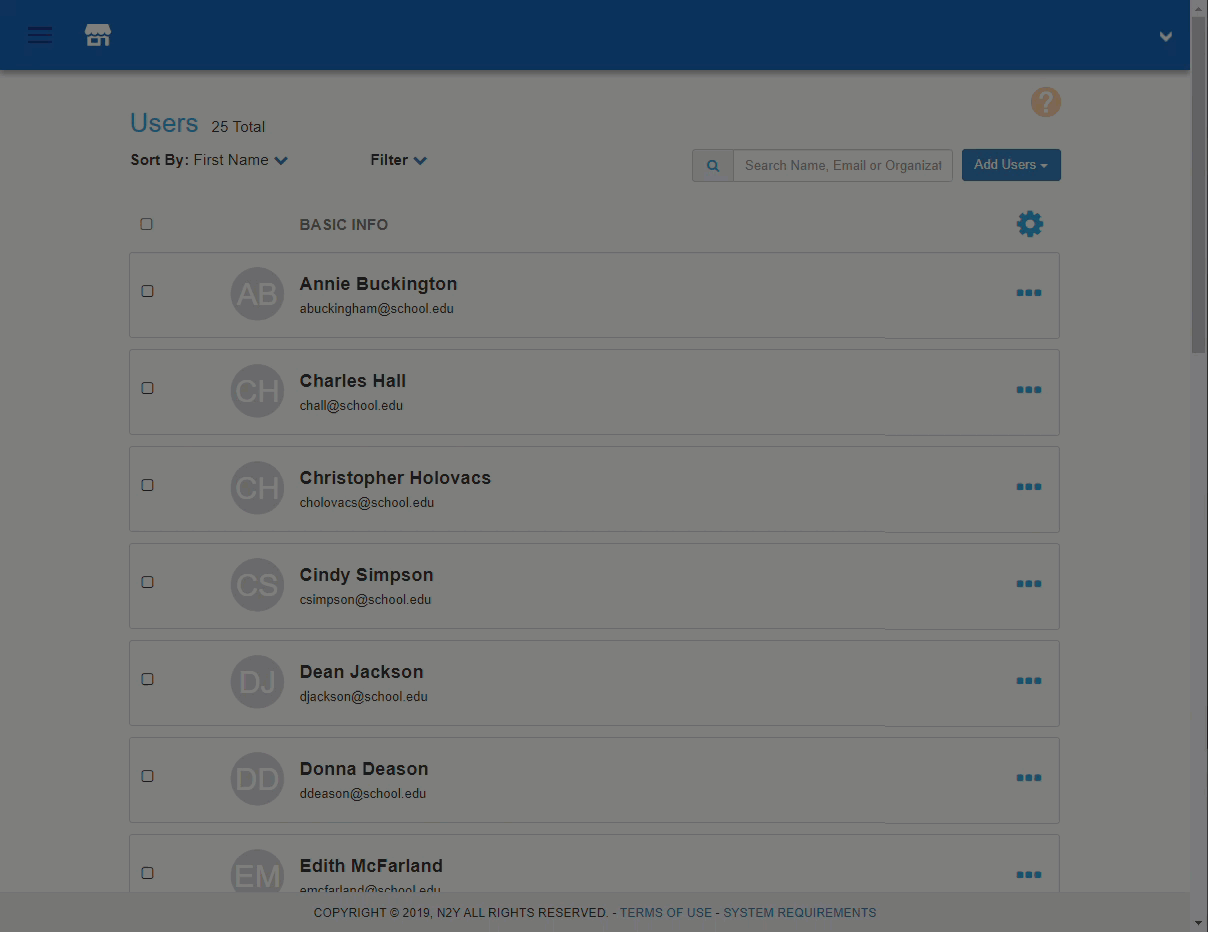Click the storefront icon in header

[98, 36]
